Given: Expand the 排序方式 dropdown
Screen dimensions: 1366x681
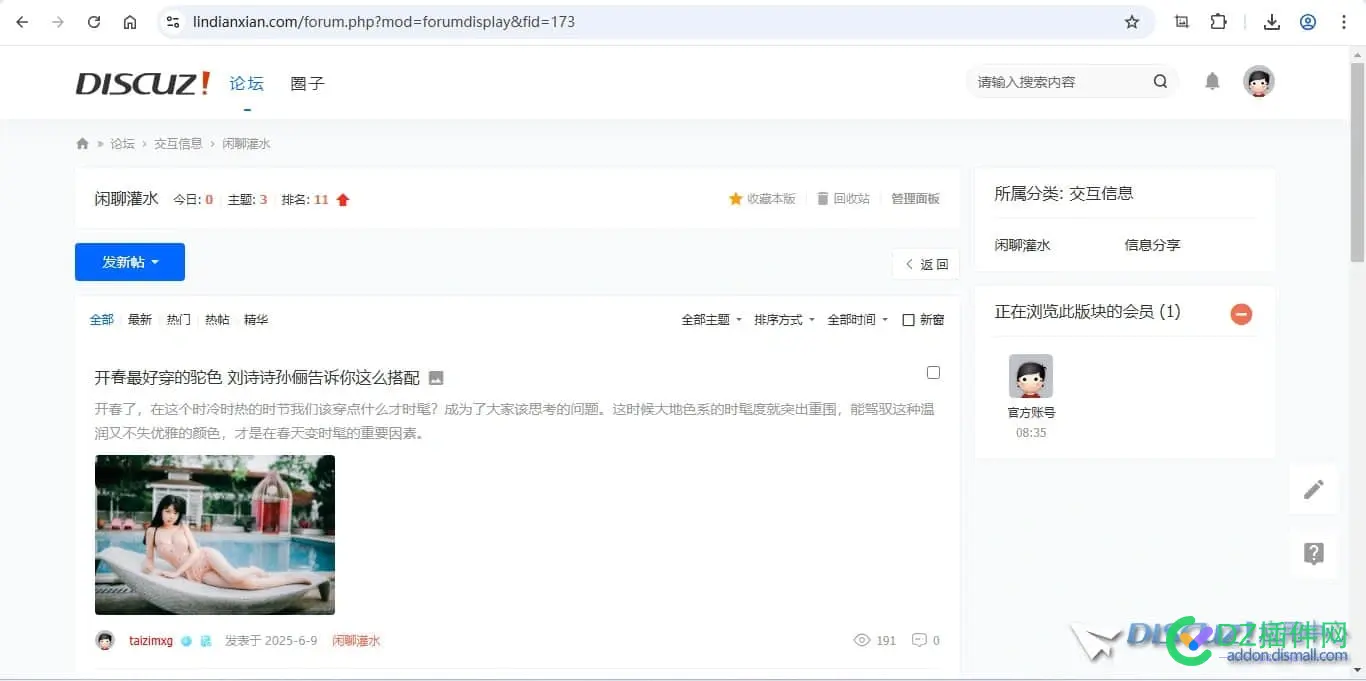Looking at the screenshot, I should tap(784, 320).
